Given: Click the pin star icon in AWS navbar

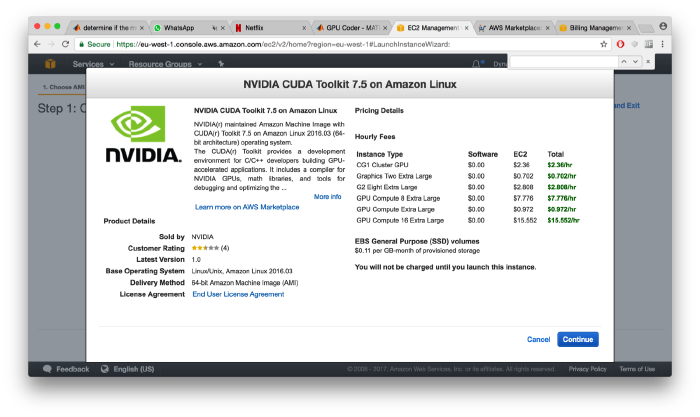Looking at the screenshot, I should 221,64.
